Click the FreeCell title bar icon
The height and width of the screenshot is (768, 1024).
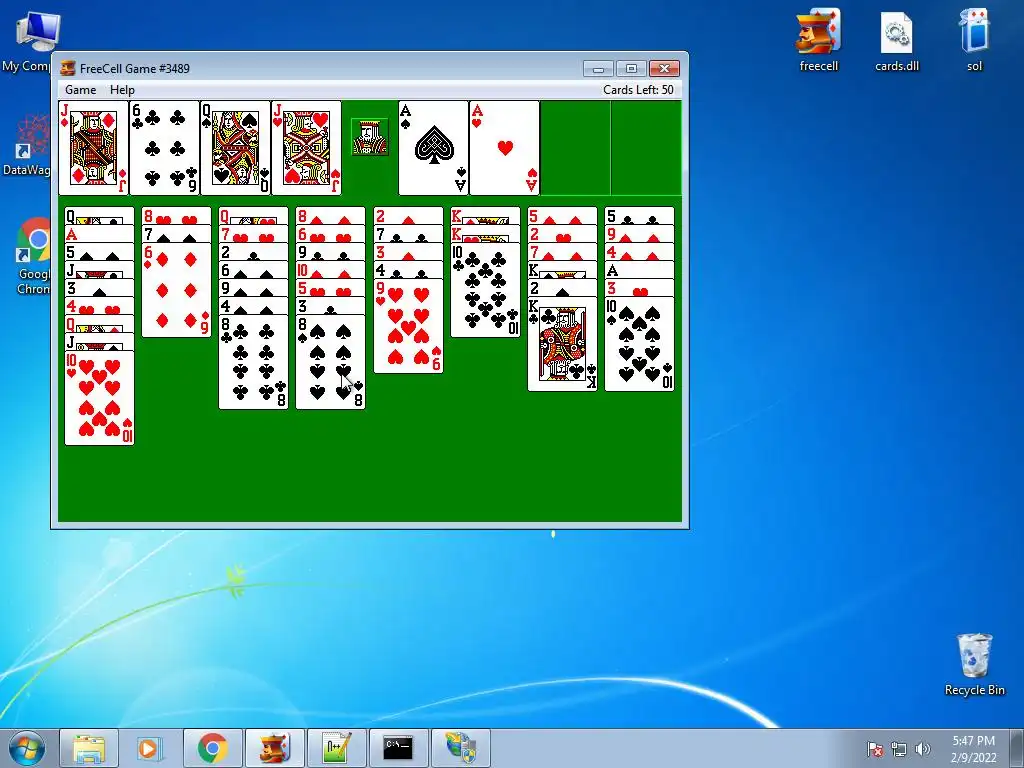(67, 68)
